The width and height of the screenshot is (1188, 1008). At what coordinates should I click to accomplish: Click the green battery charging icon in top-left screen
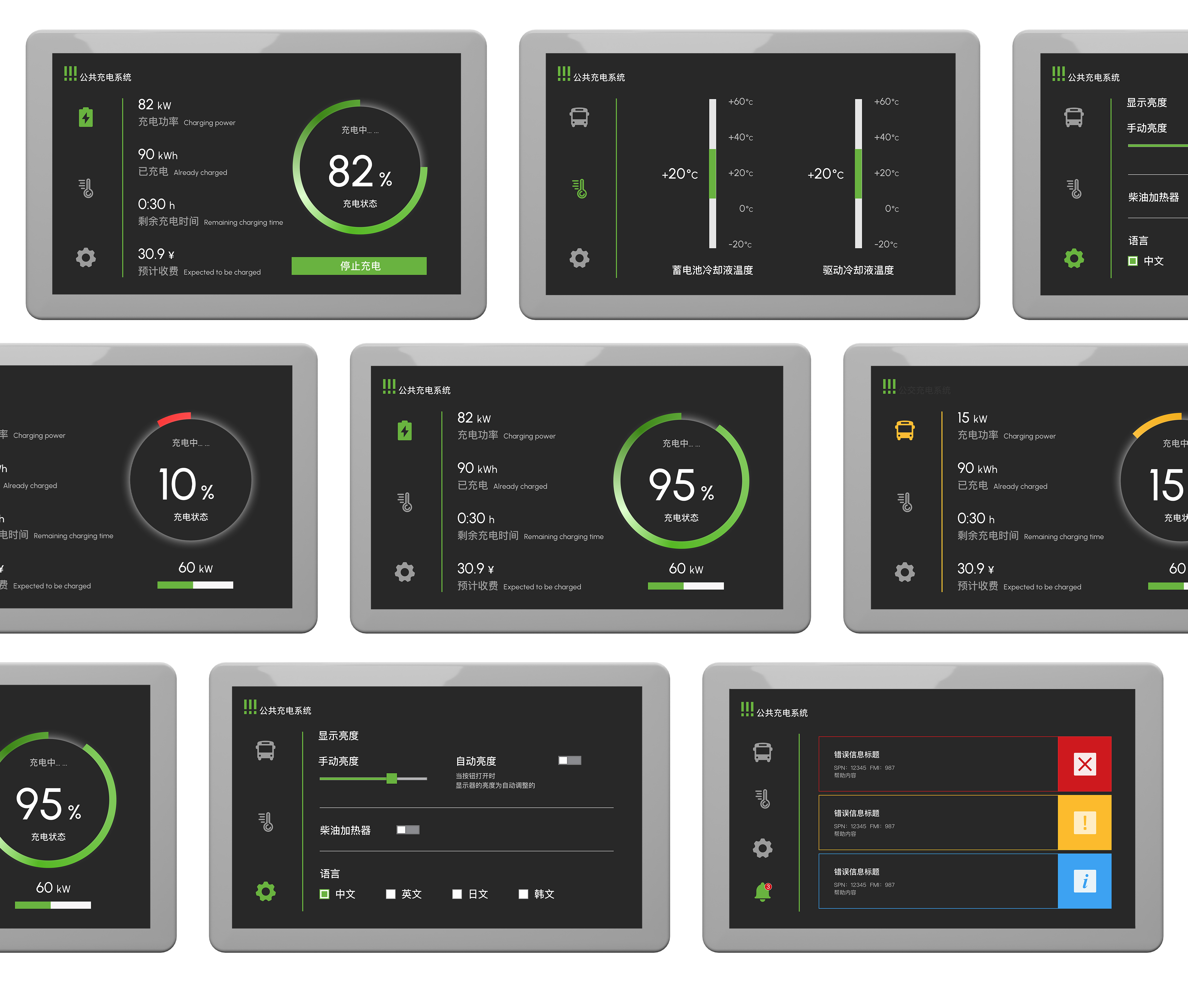pyautogui.click(x=86, y=117)
